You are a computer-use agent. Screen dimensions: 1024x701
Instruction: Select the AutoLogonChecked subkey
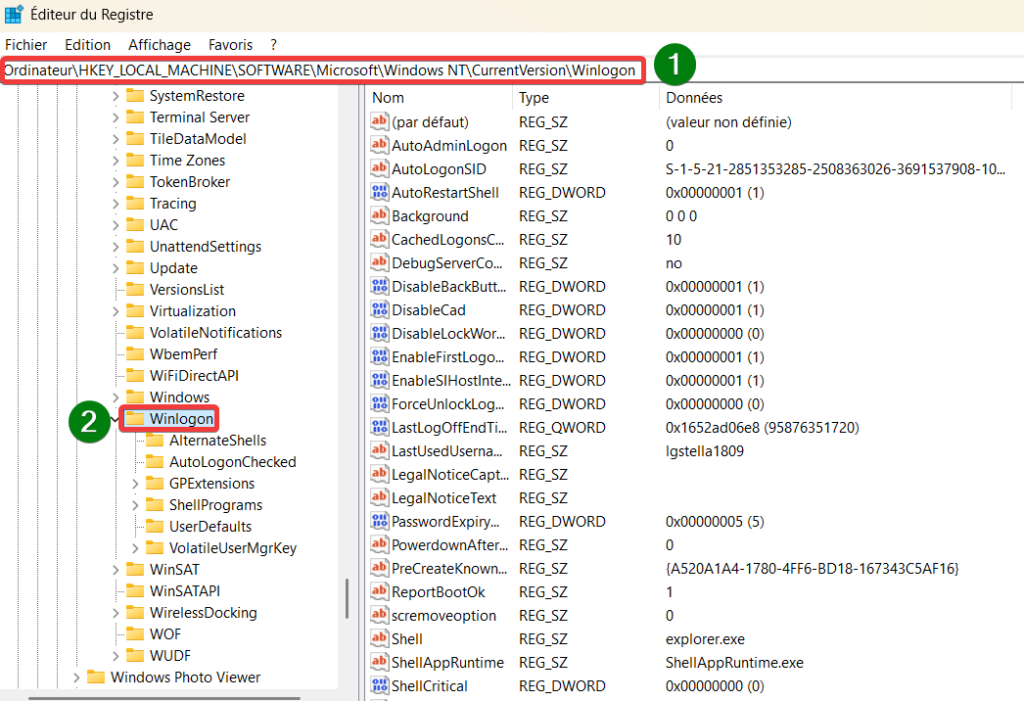(x=232, y=462)
